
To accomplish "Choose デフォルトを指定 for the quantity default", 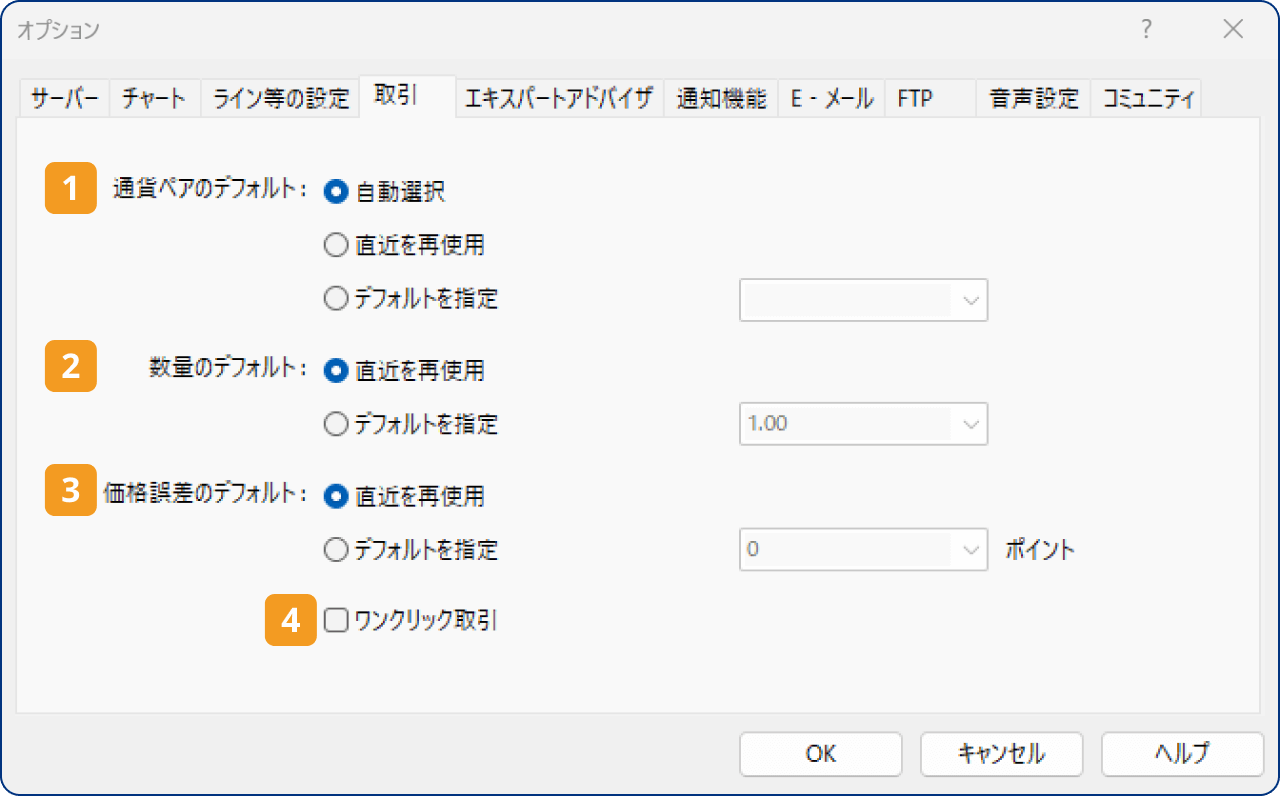I will coord(336,424).
